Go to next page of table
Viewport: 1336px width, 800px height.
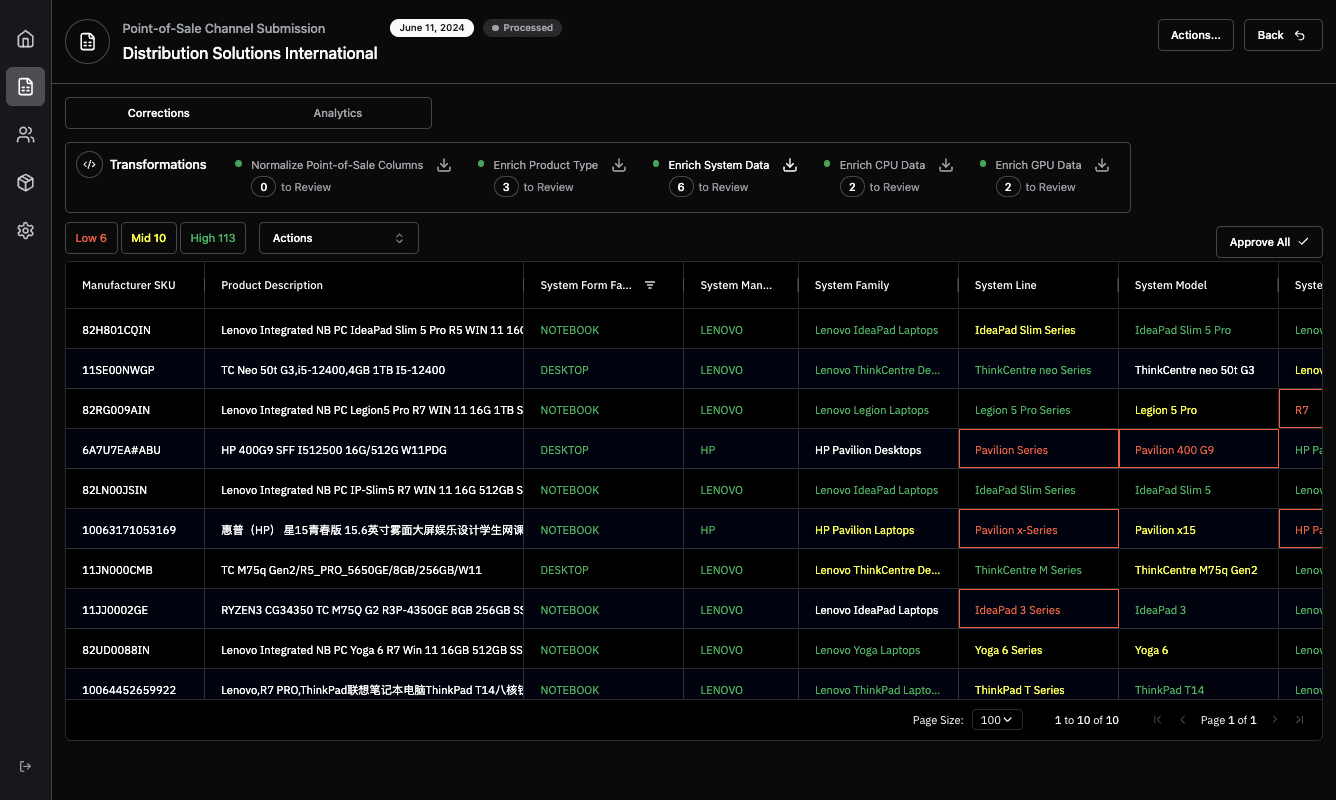pyautogui.click(x=1275, y=720)
